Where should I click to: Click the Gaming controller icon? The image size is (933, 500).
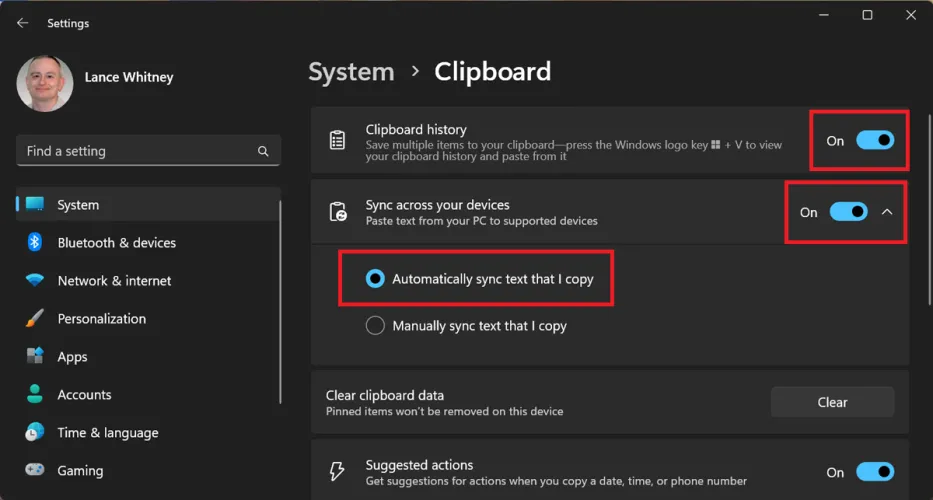point(35,471)
